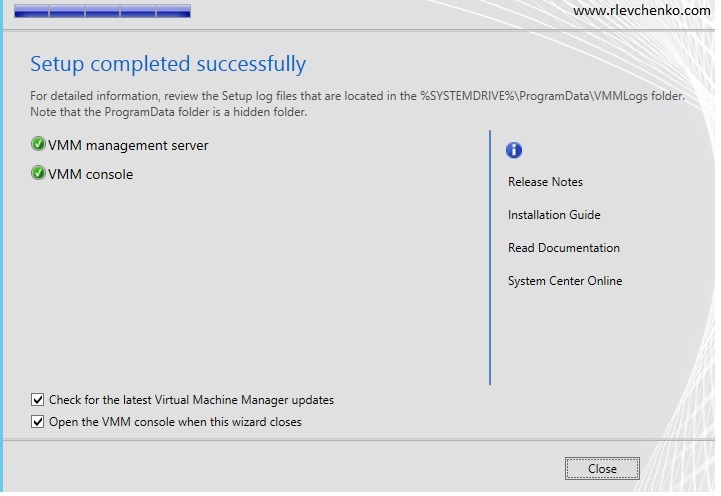Click the ProgramData hidden folder note
721x496 pixels.
pyautogui.click(x=168, y=112)
